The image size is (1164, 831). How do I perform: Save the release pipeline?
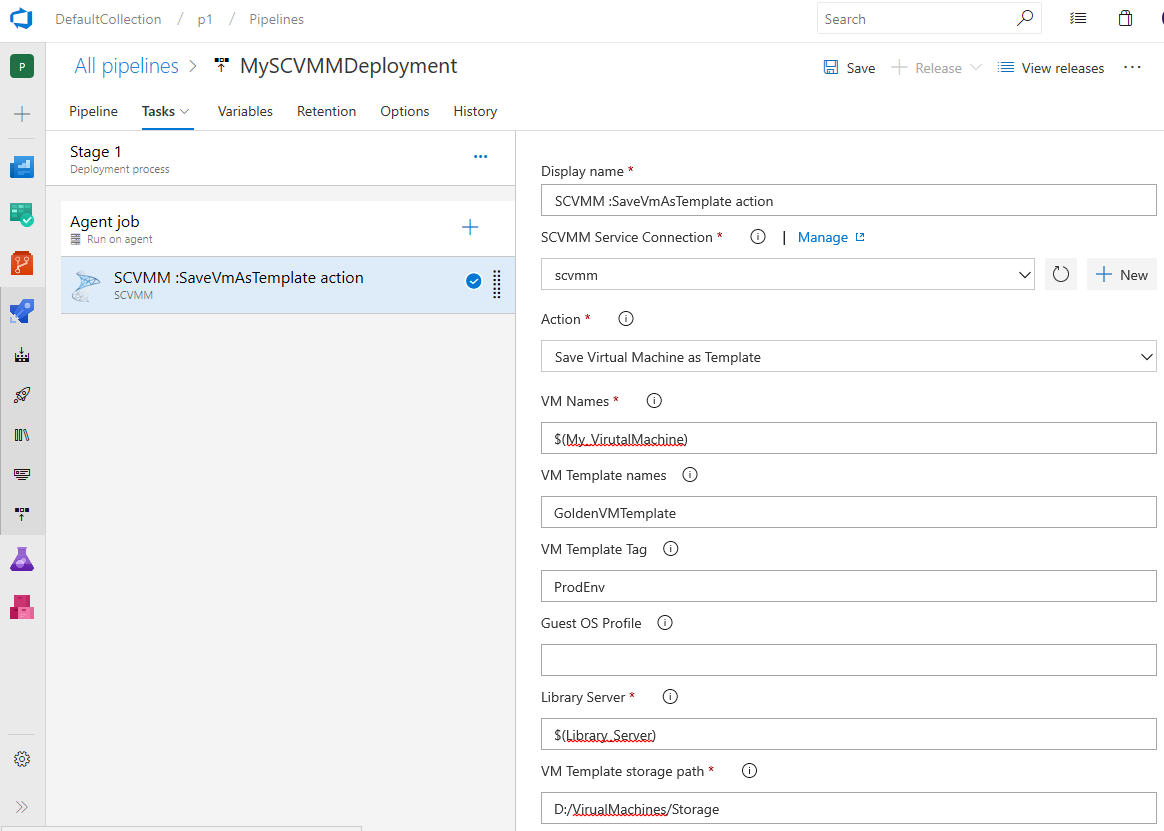click(x=849, y=68)
